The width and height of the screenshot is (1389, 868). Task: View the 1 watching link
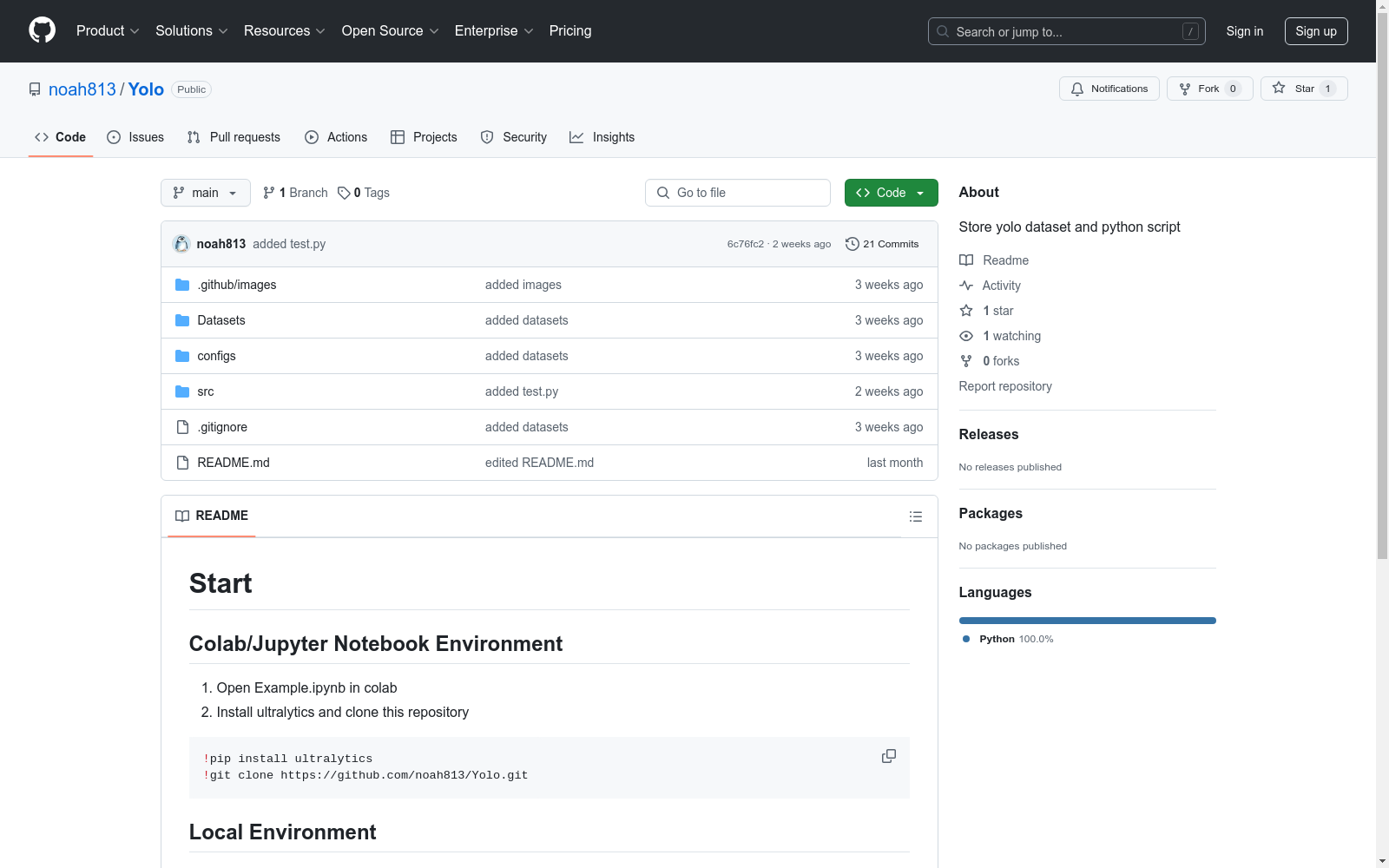[1000, 336]
